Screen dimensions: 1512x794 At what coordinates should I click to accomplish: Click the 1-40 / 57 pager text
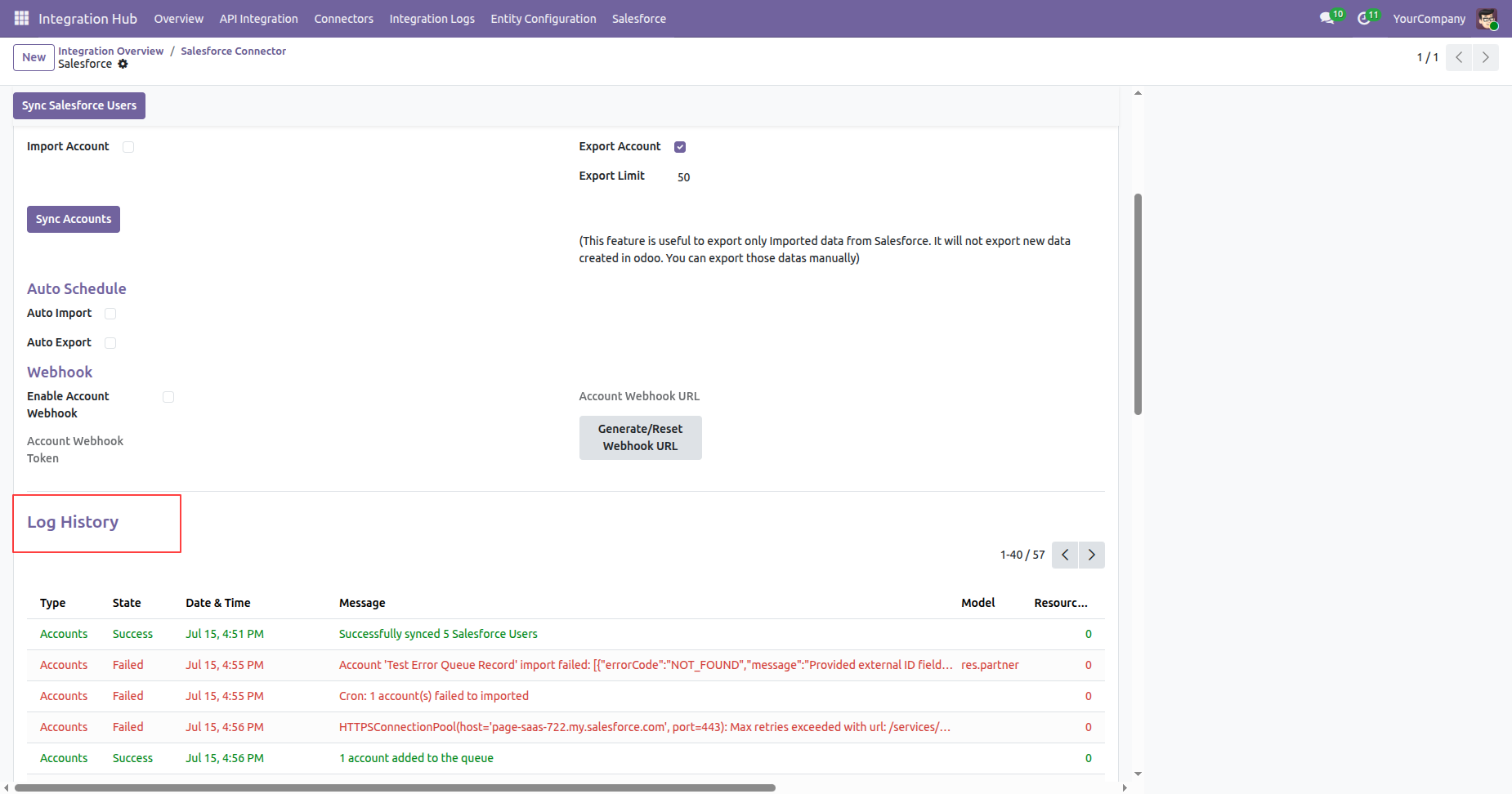[x=1022, y=555]
